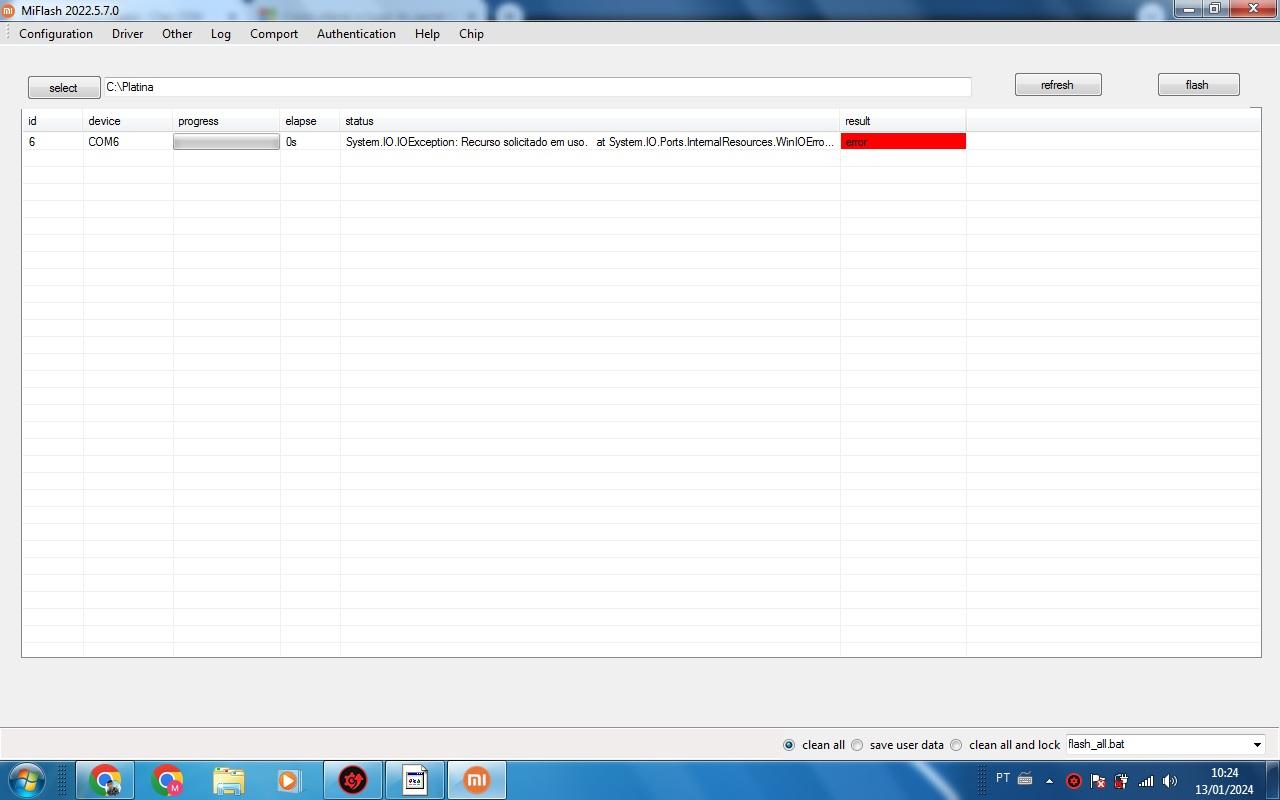Close the MiFlash window
This screenshot has height=800, width=1280.
point(1253,9)
